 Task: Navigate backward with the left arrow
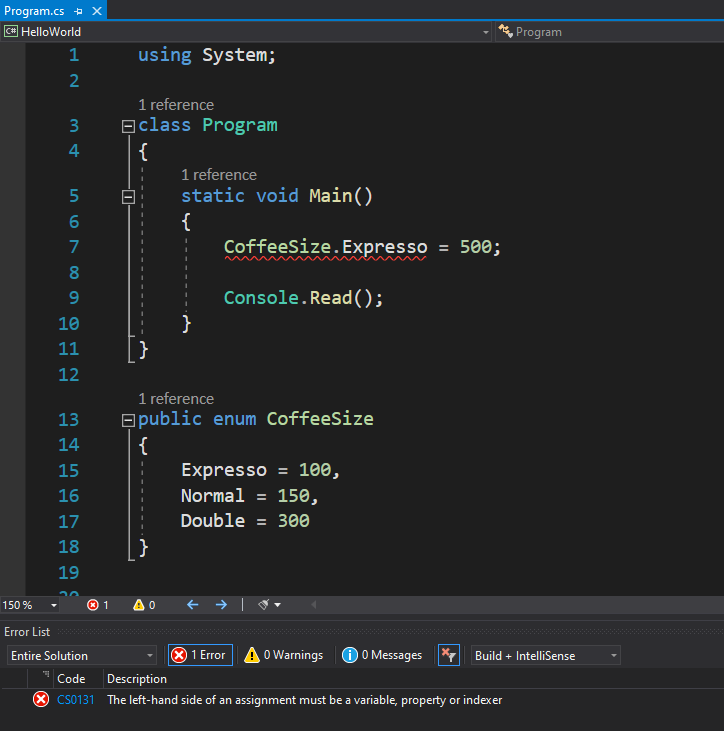(193, 605)
